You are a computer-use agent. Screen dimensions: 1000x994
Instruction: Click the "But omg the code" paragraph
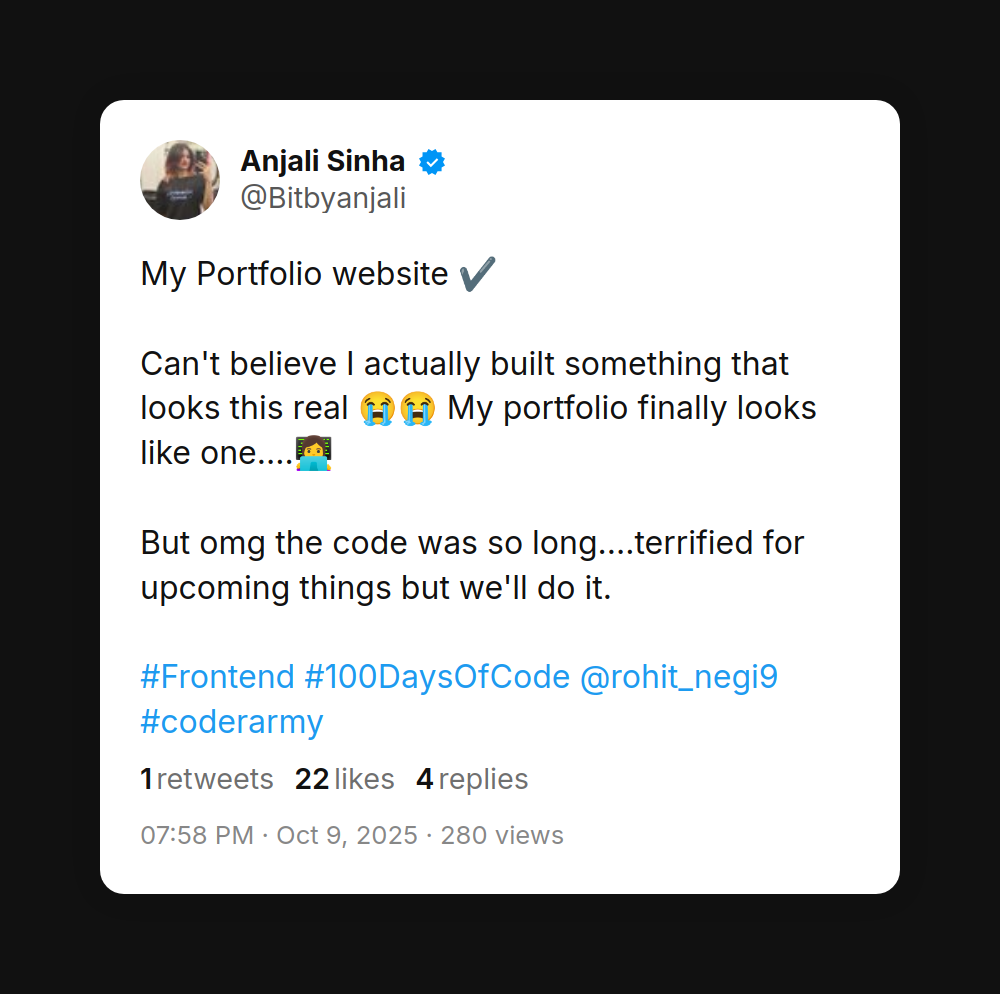(x=472, y=565)
